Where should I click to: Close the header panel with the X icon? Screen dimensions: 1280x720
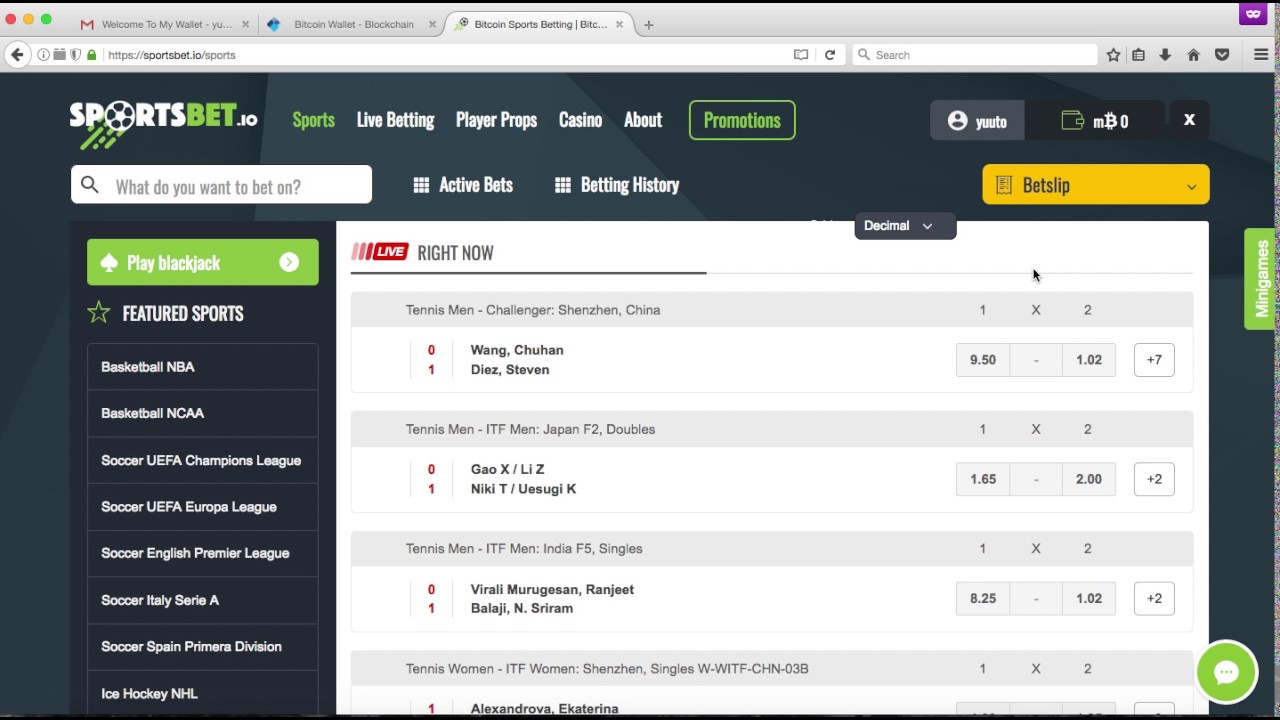(1189, 120)
